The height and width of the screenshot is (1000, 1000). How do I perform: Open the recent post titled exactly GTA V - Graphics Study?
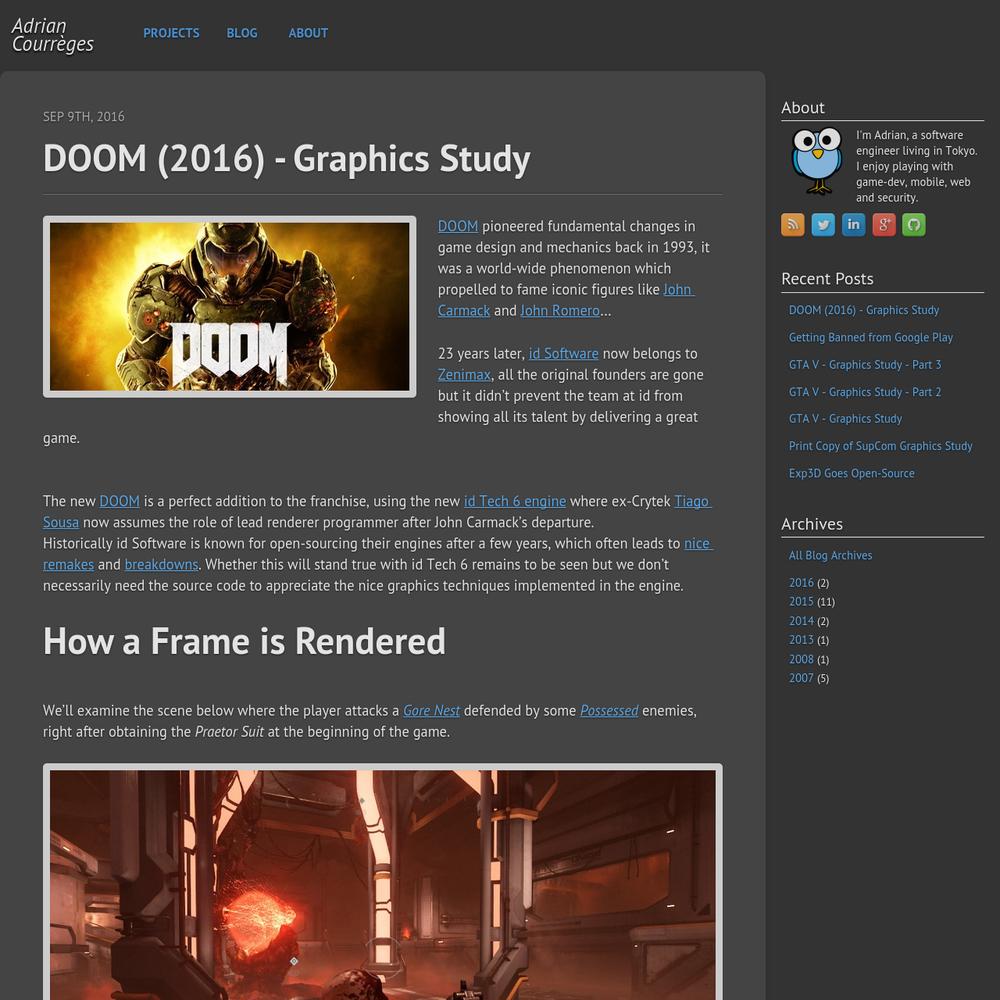pos(845,419)
